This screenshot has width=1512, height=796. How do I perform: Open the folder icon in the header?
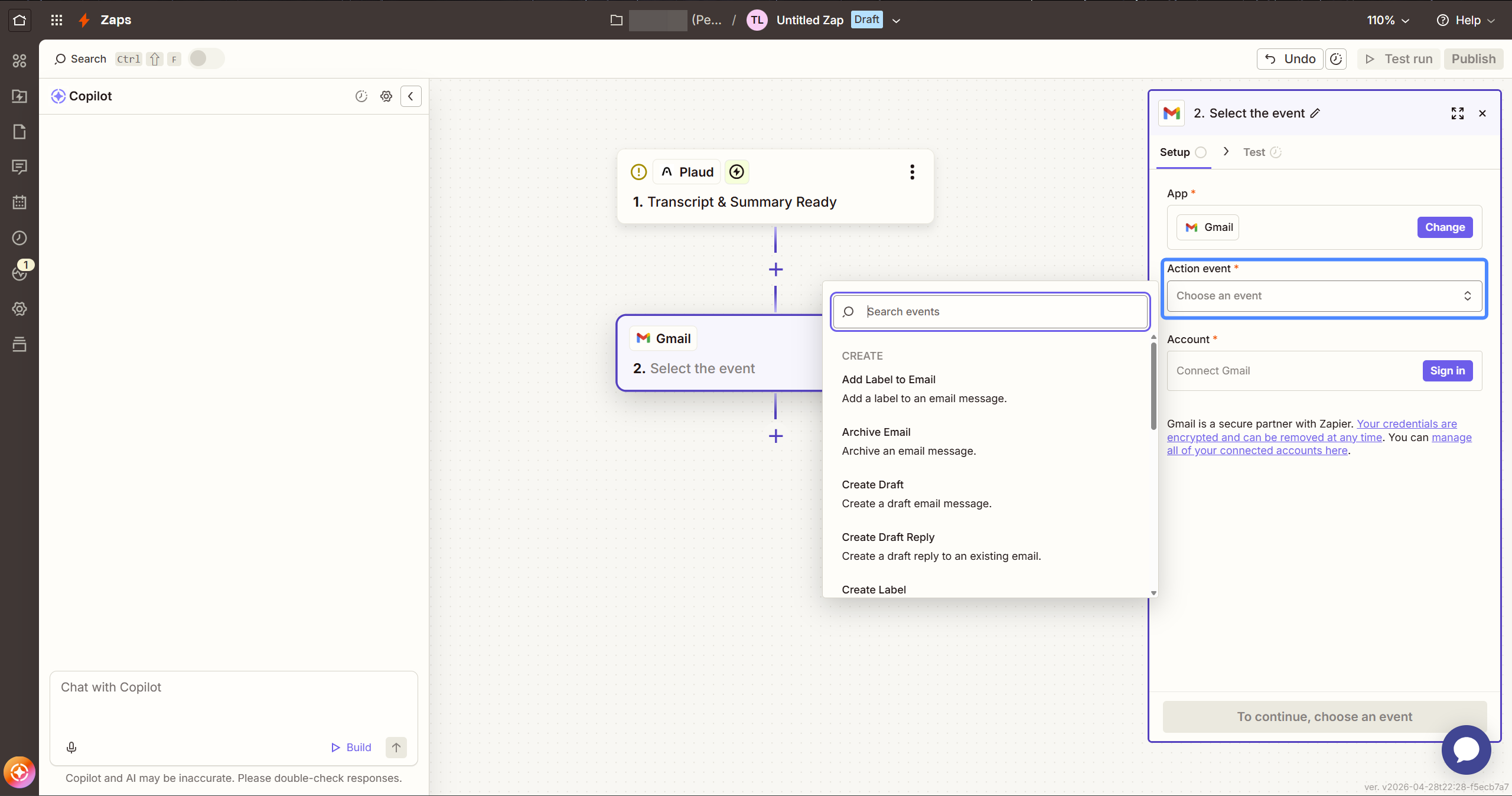coord(617,20)
